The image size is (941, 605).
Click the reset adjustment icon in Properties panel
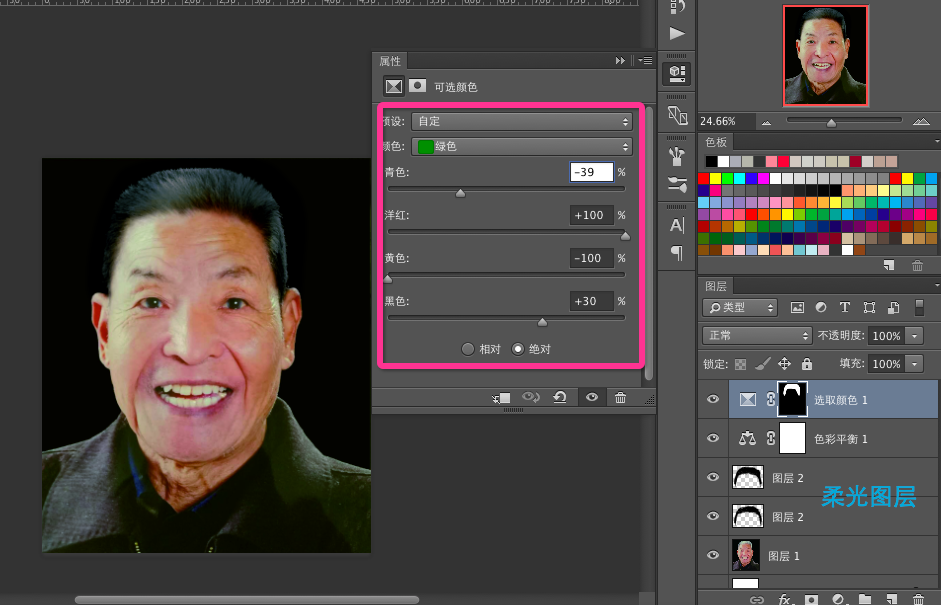560,397
